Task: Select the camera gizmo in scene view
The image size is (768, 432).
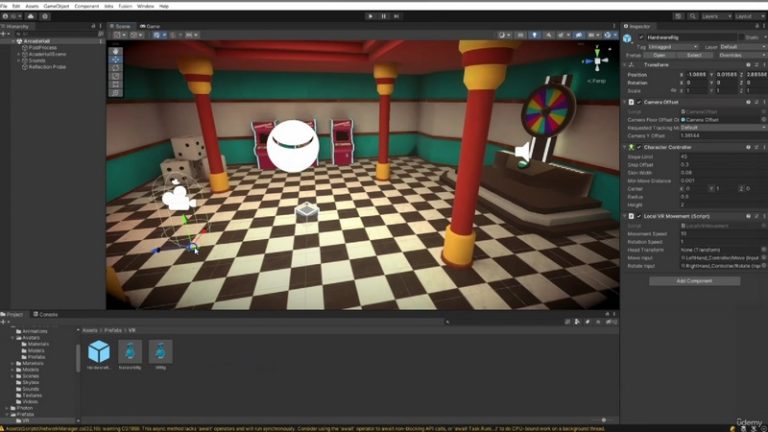Action: 179,197
